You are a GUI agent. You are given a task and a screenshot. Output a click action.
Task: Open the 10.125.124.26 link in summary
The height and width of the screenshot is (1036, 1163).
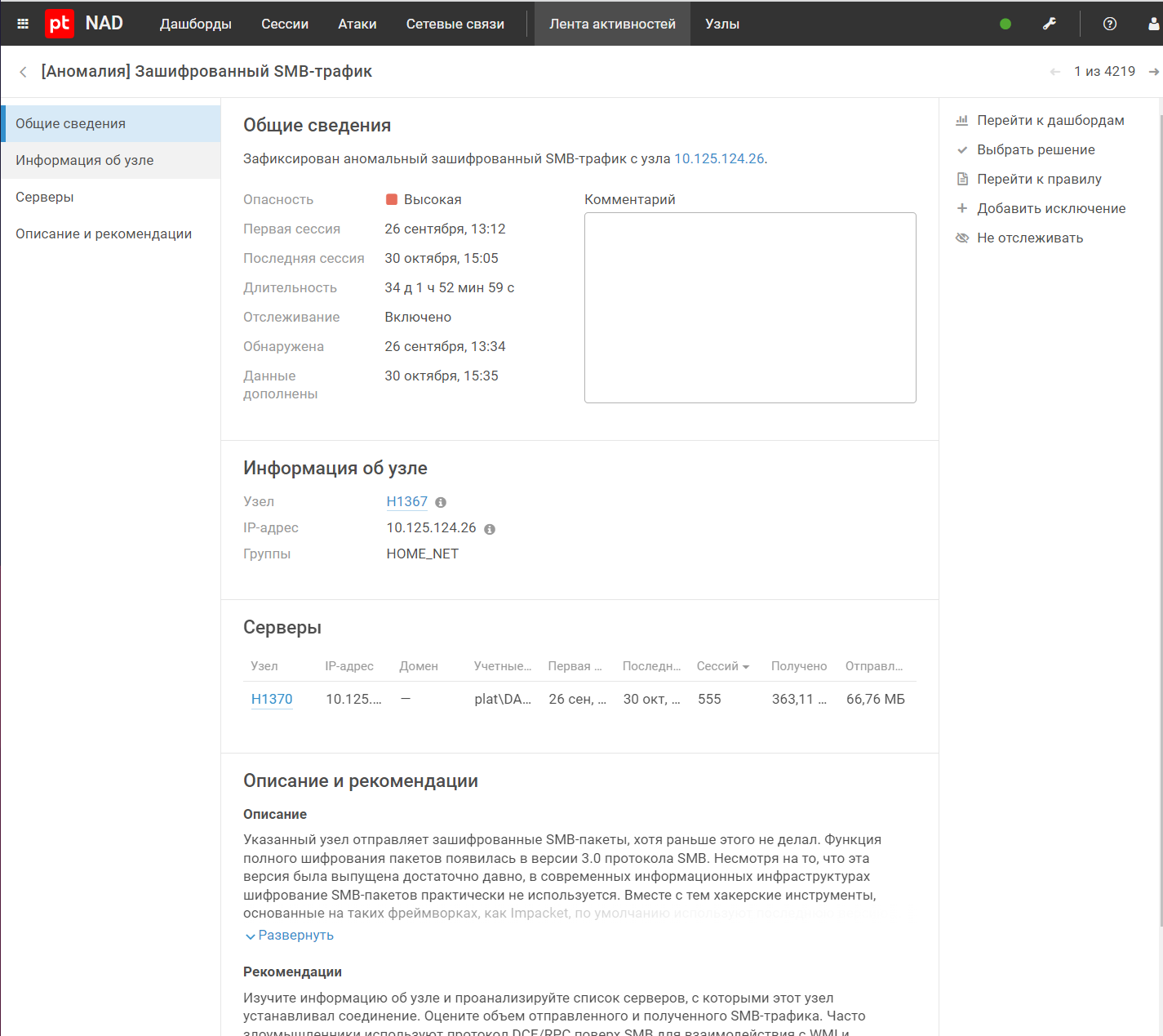(x=719, y=158)
